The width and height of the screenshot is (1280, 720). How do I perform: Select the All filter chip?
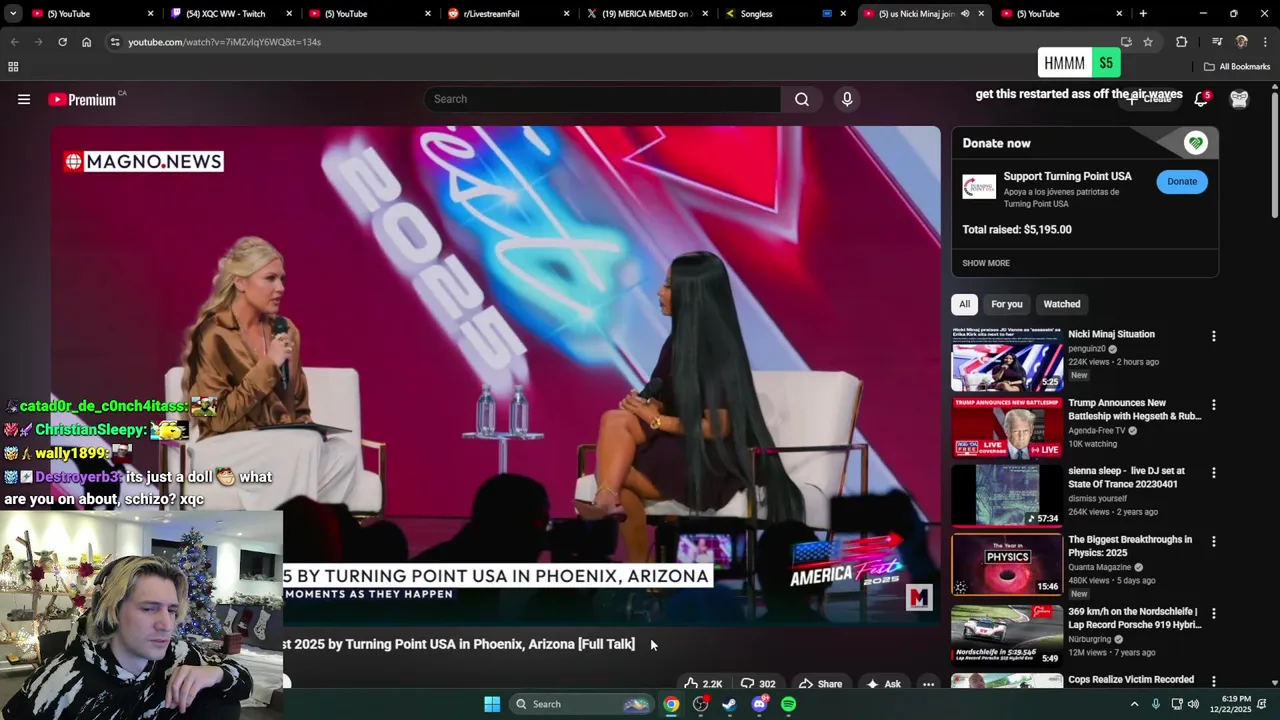[x=964, y=304]
